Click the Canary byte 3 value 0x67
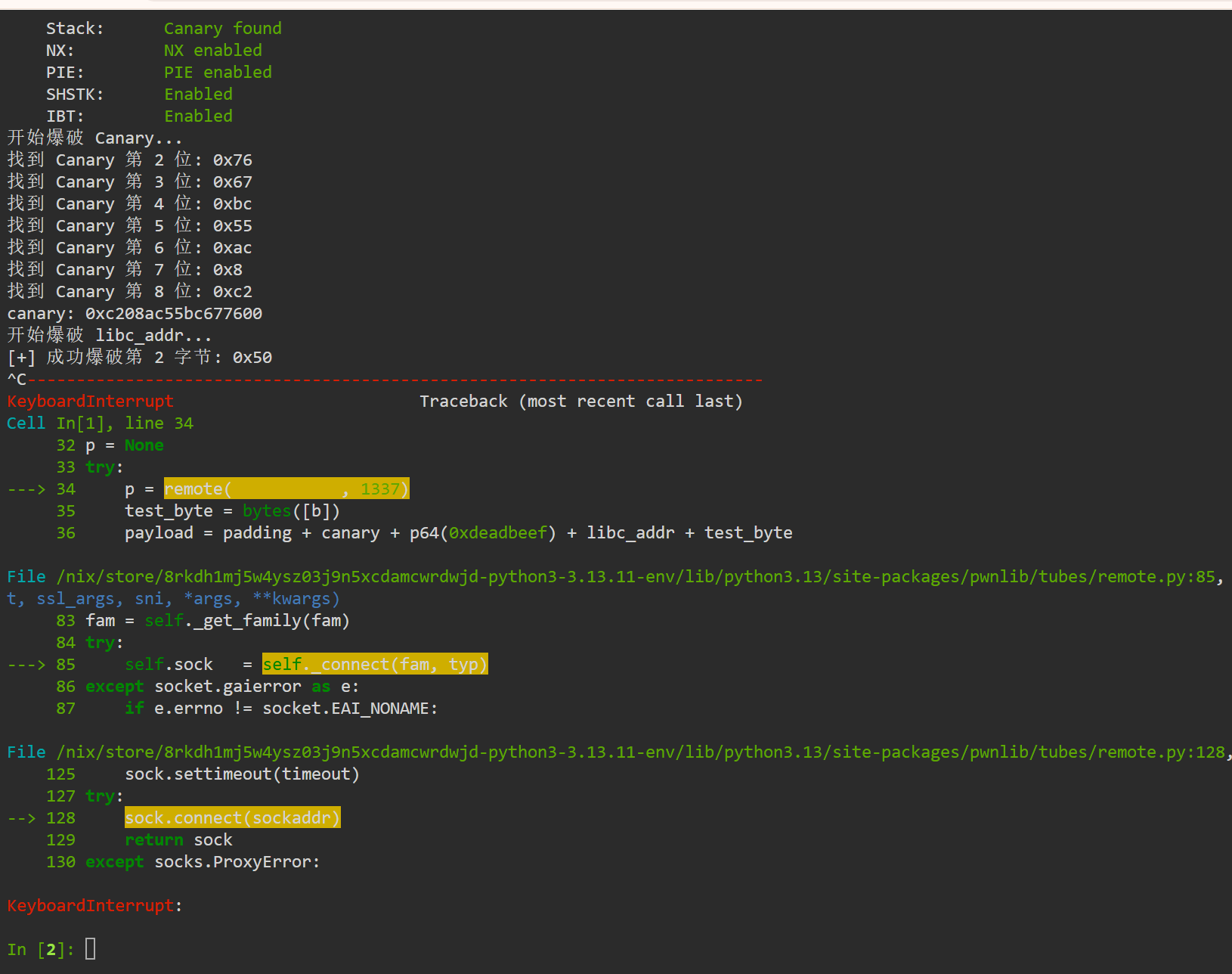Viewport: 1232px width, 974px height. 233,182
